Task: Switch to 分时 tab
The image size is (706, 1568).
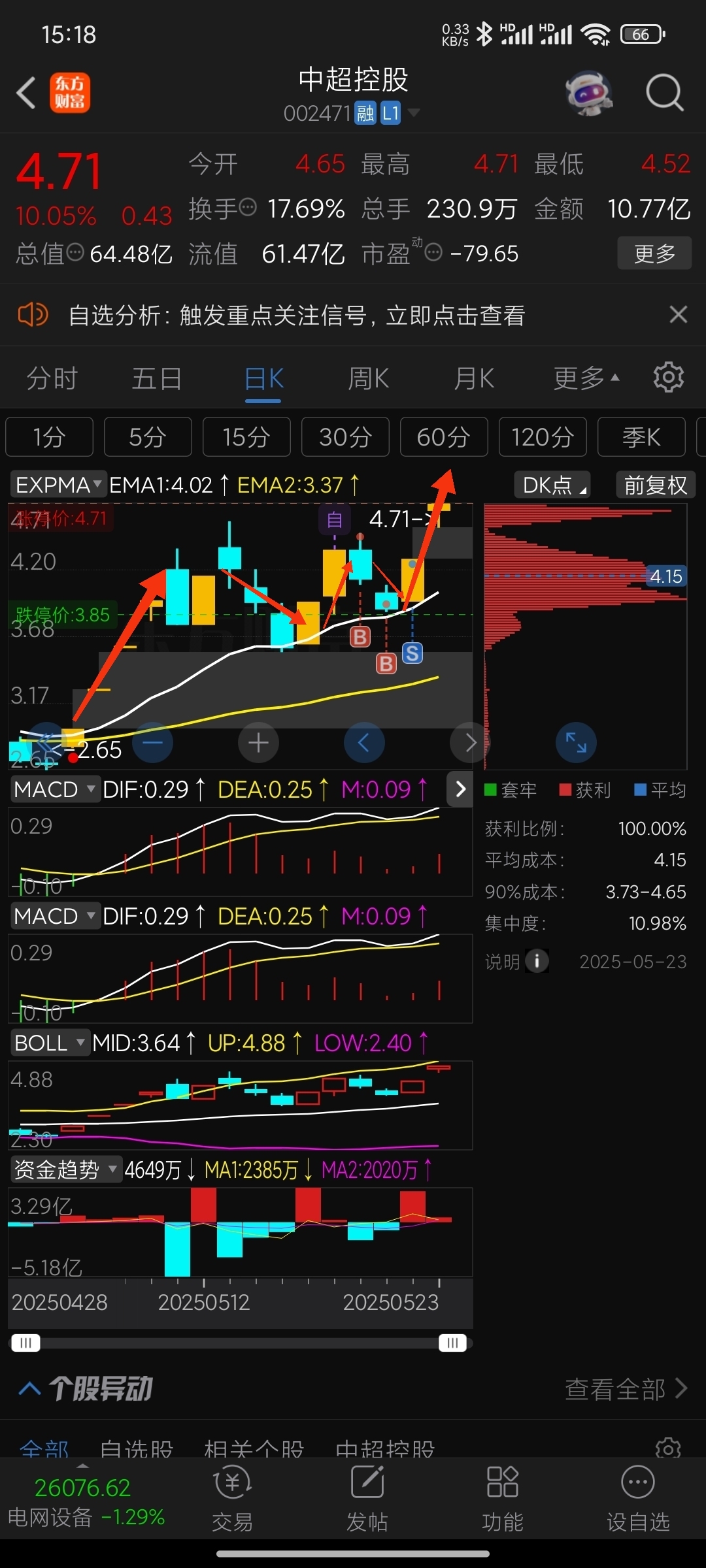Action: 52,378
